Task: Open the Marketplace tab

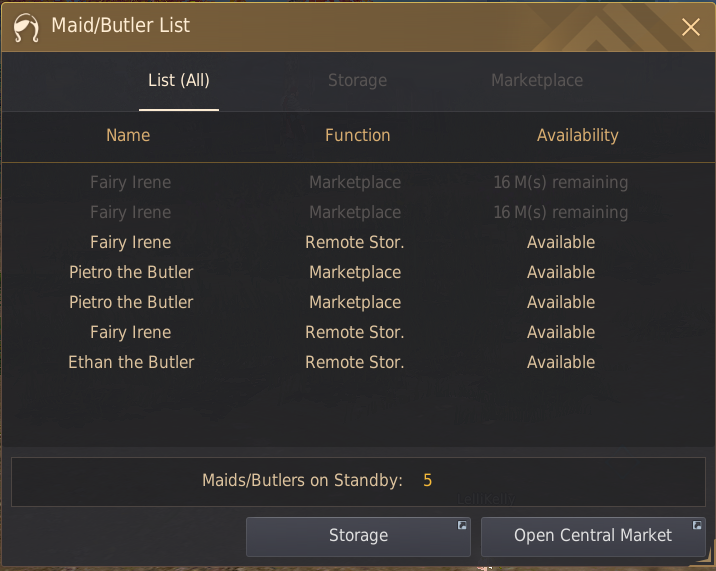Action: (x=537, y=81)
